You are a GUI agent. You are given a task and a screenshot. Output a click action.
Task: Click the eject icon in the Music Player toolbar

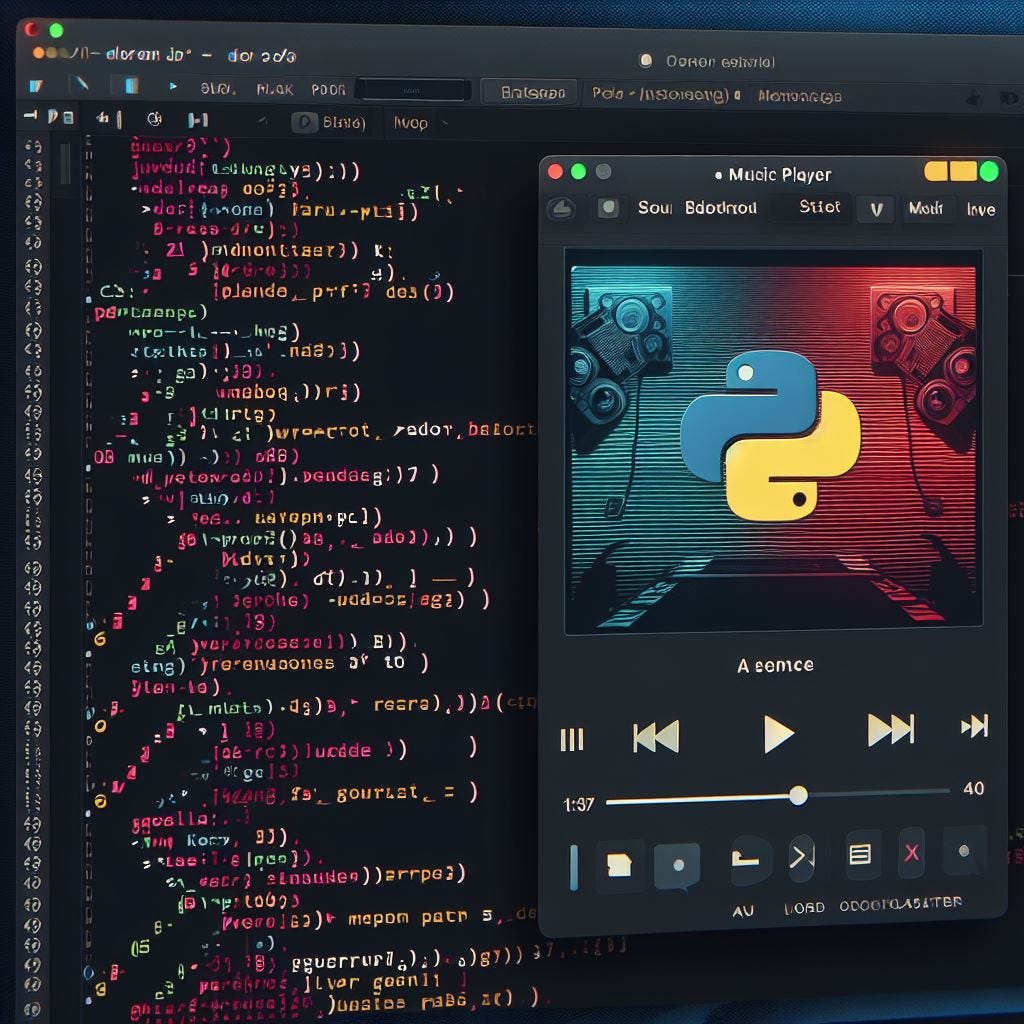tap(560, 209)
